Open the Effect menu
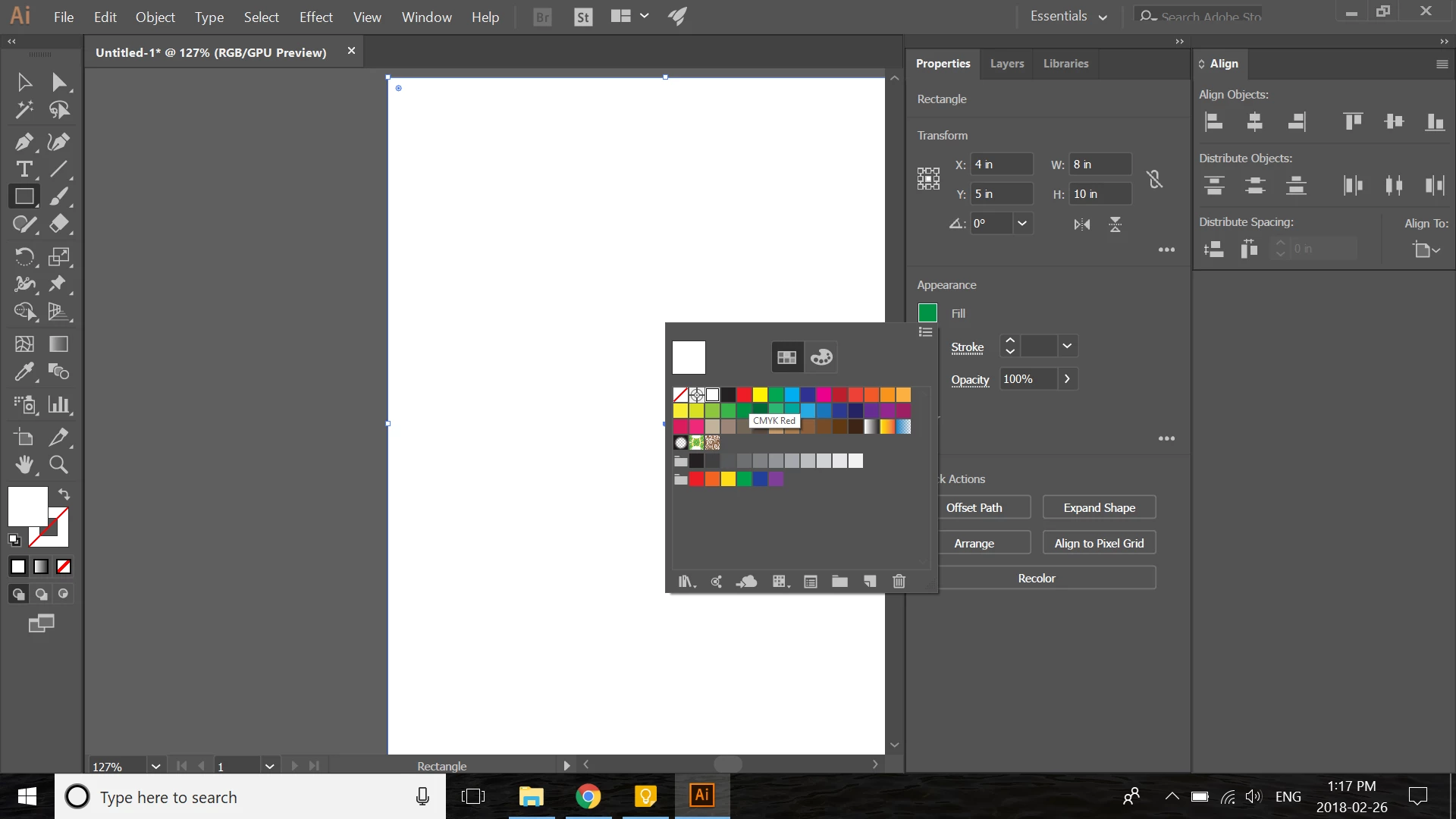Image resolution: width=1456 pixels, height=819 pixels. [x=315, y=17]
